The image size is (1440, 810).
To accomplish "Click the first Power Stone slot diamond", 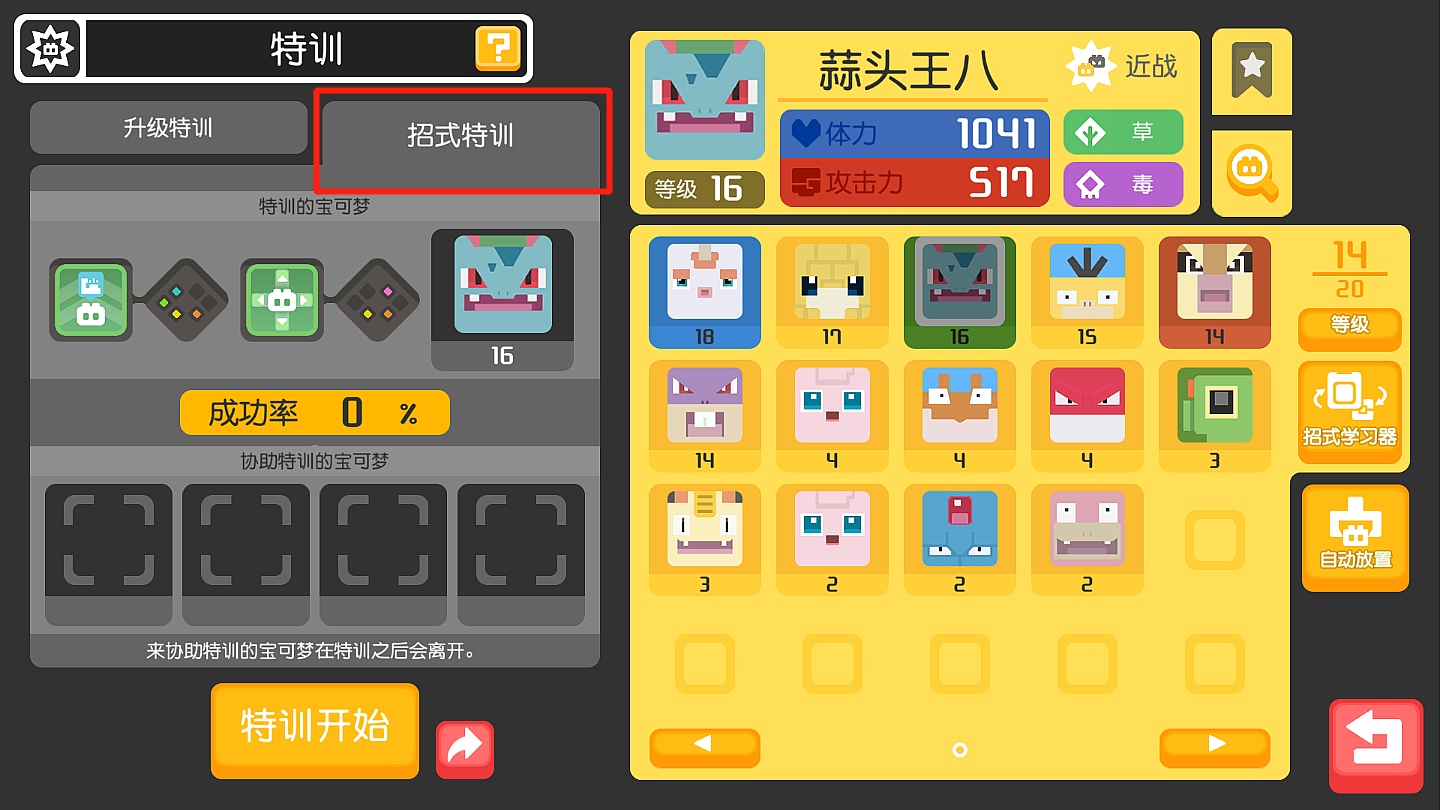I will pyautogui.click(x=186, y=300).
